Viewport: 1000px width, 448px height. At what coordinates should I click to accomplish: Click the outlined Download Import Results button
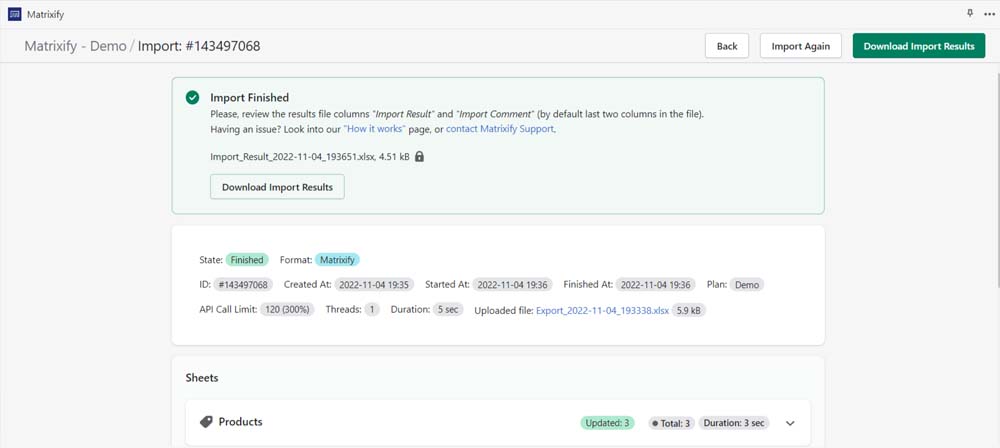[277, 187]
